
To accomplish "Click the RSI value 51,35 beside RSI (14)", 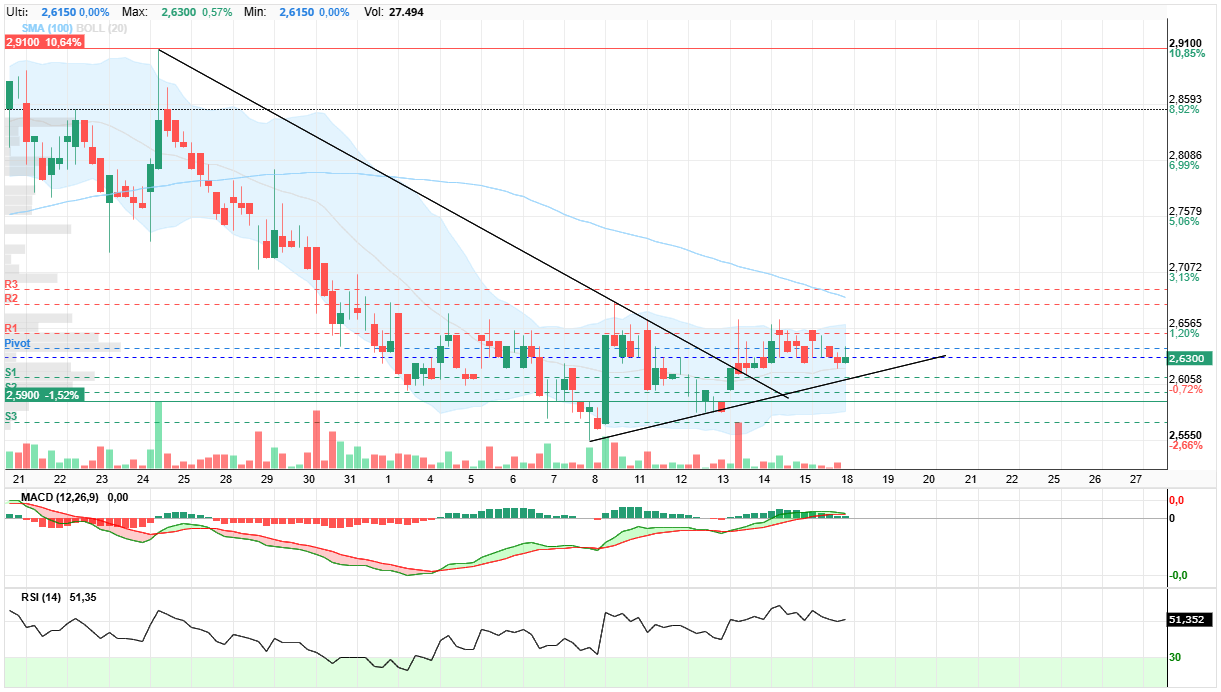I will (84, 597).
